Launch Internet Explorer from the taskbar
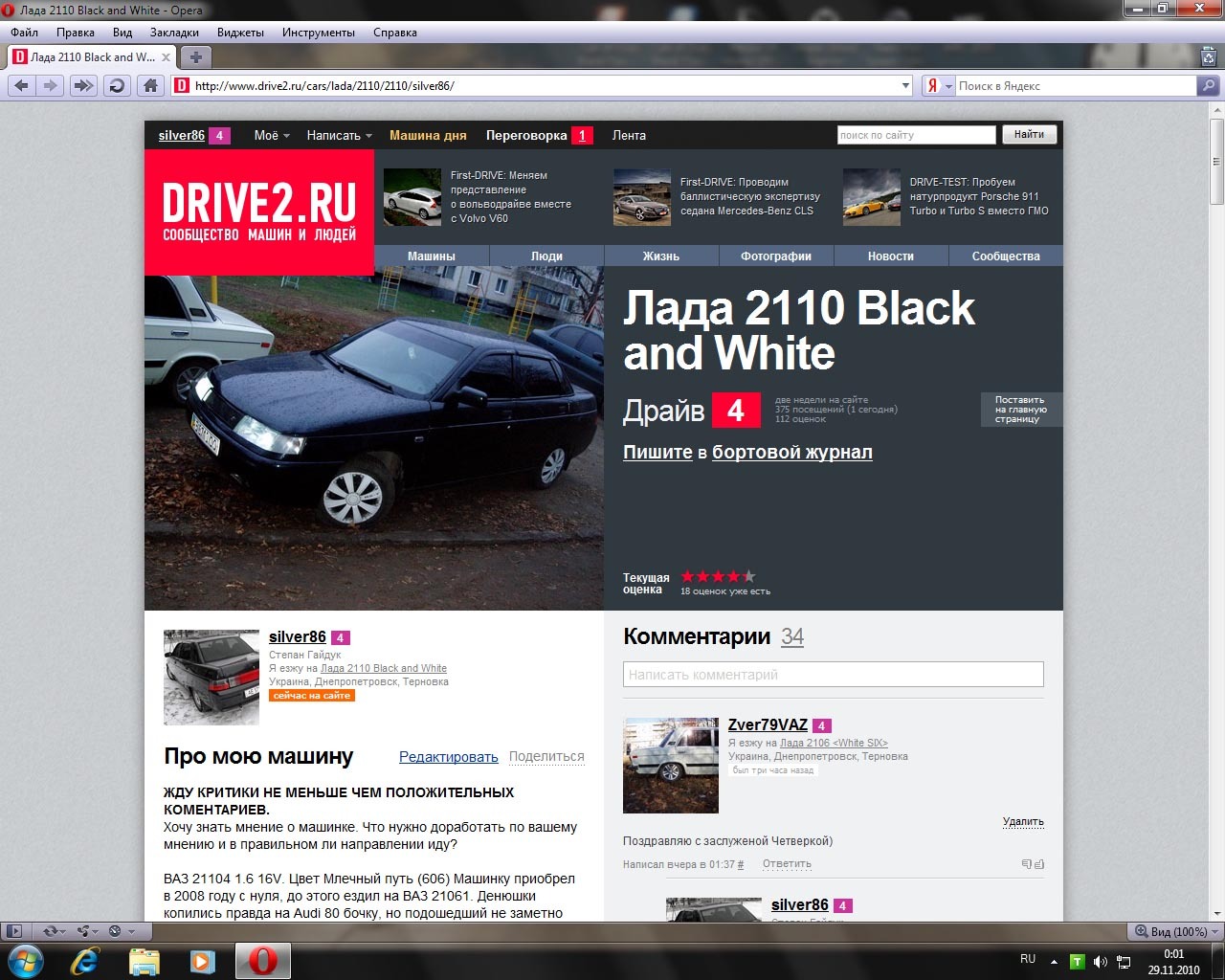The height and width of the screenshot is (980, 1225). 85,961
